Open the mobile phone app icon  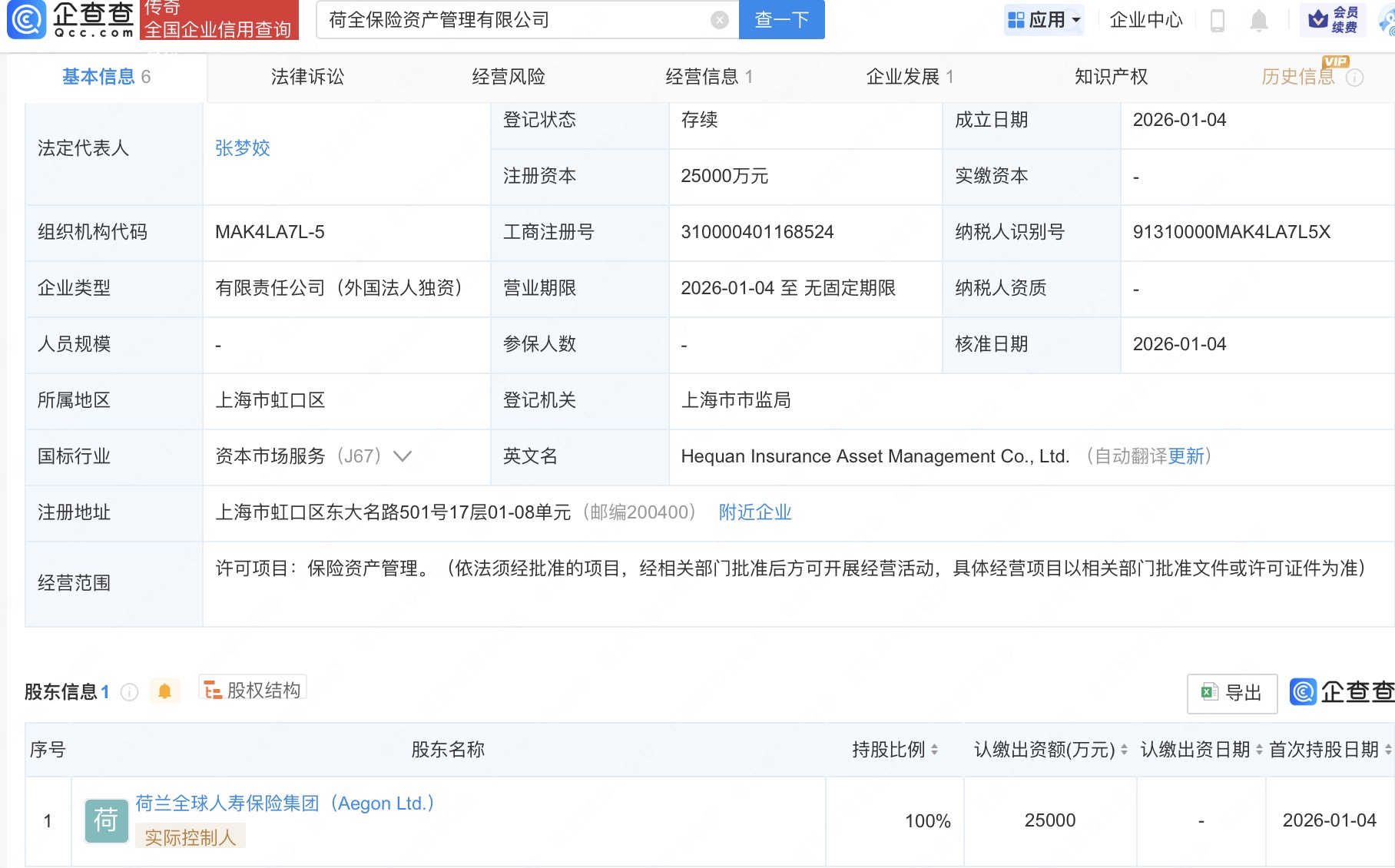pos(1217,20)
